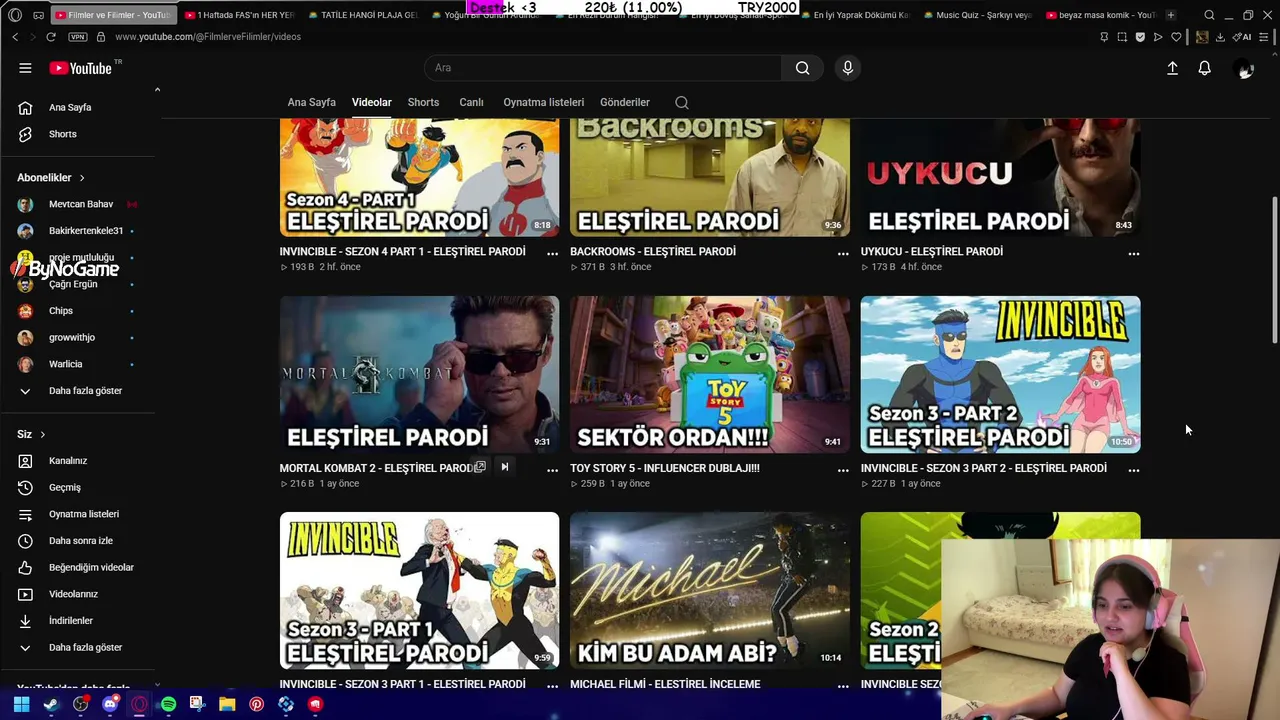
Task: Go back to the previous page
Action: pyautogui.click(x=15, y=37)
